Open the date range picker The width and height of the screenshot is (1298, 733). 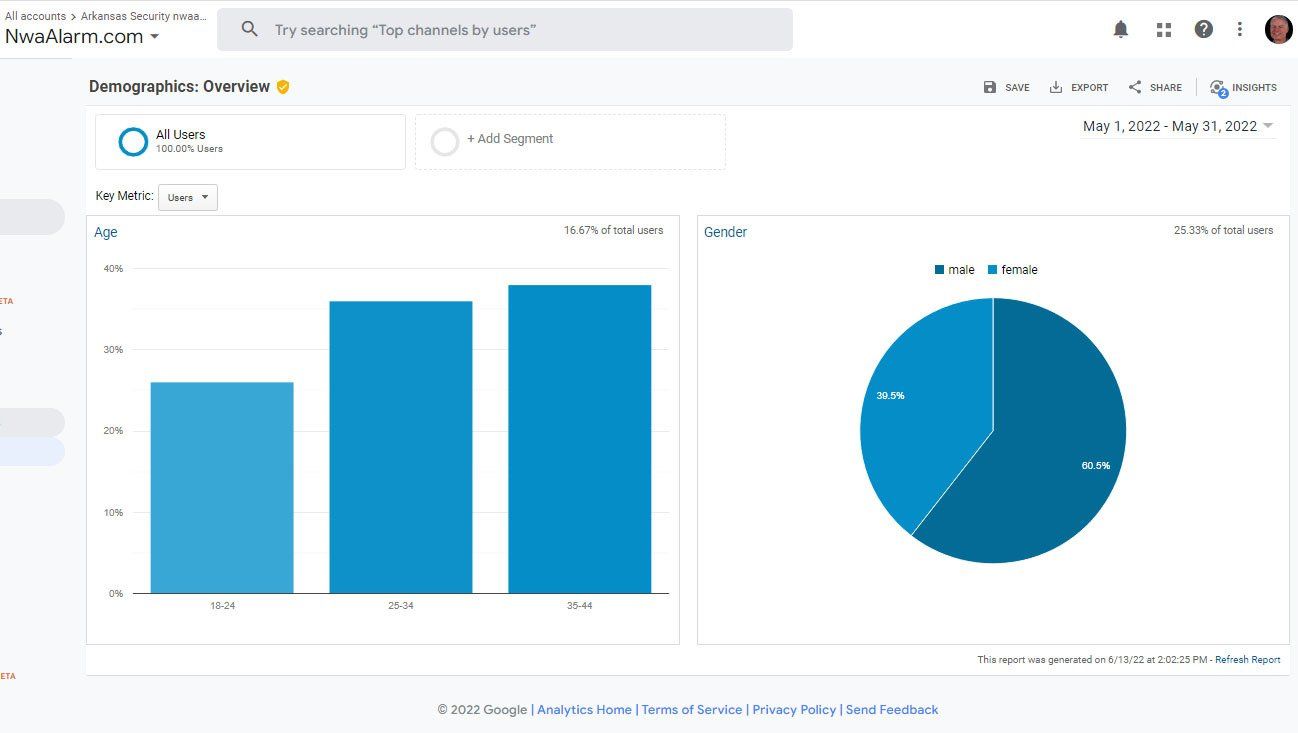1178,126
